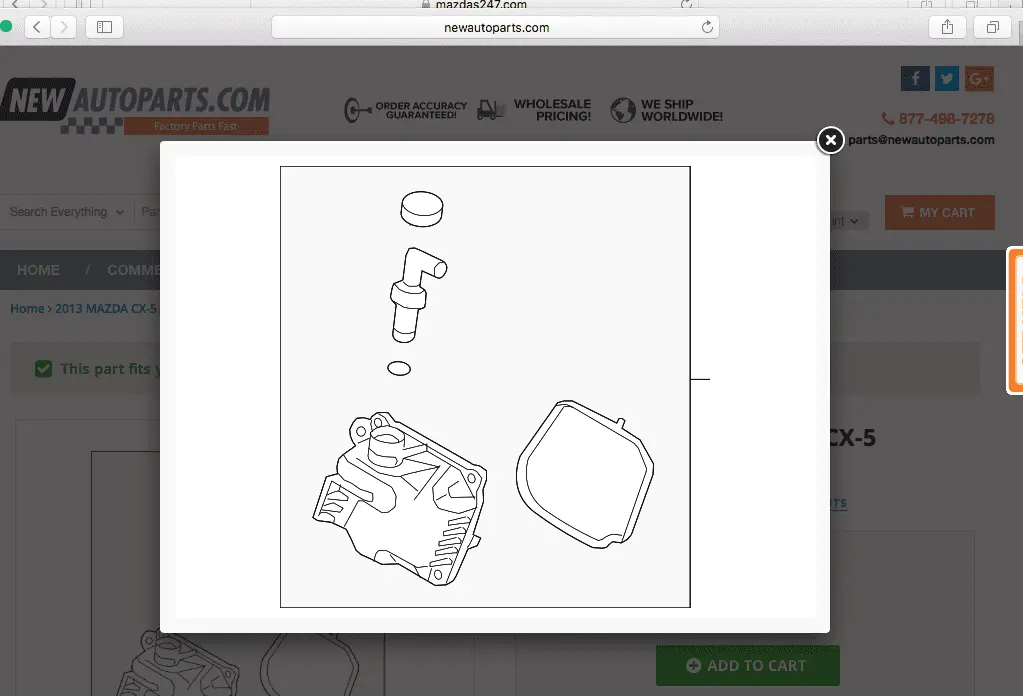Click the HOME navigation item
1023x696 pixels.
coord(38,270)
